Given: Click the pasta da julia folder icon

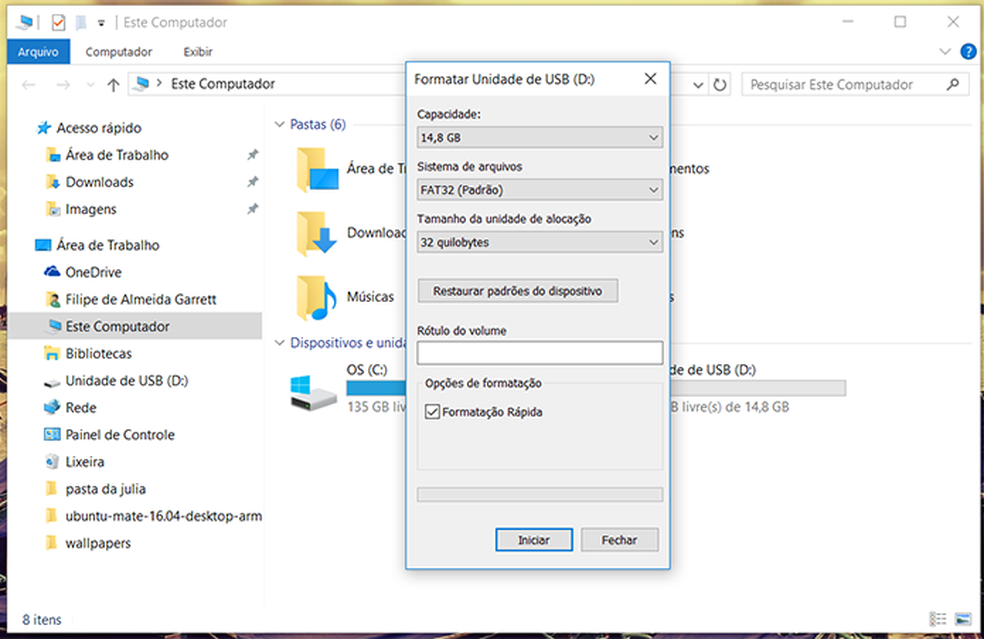Looking at the screenshot, I should (x=51, y=488).
